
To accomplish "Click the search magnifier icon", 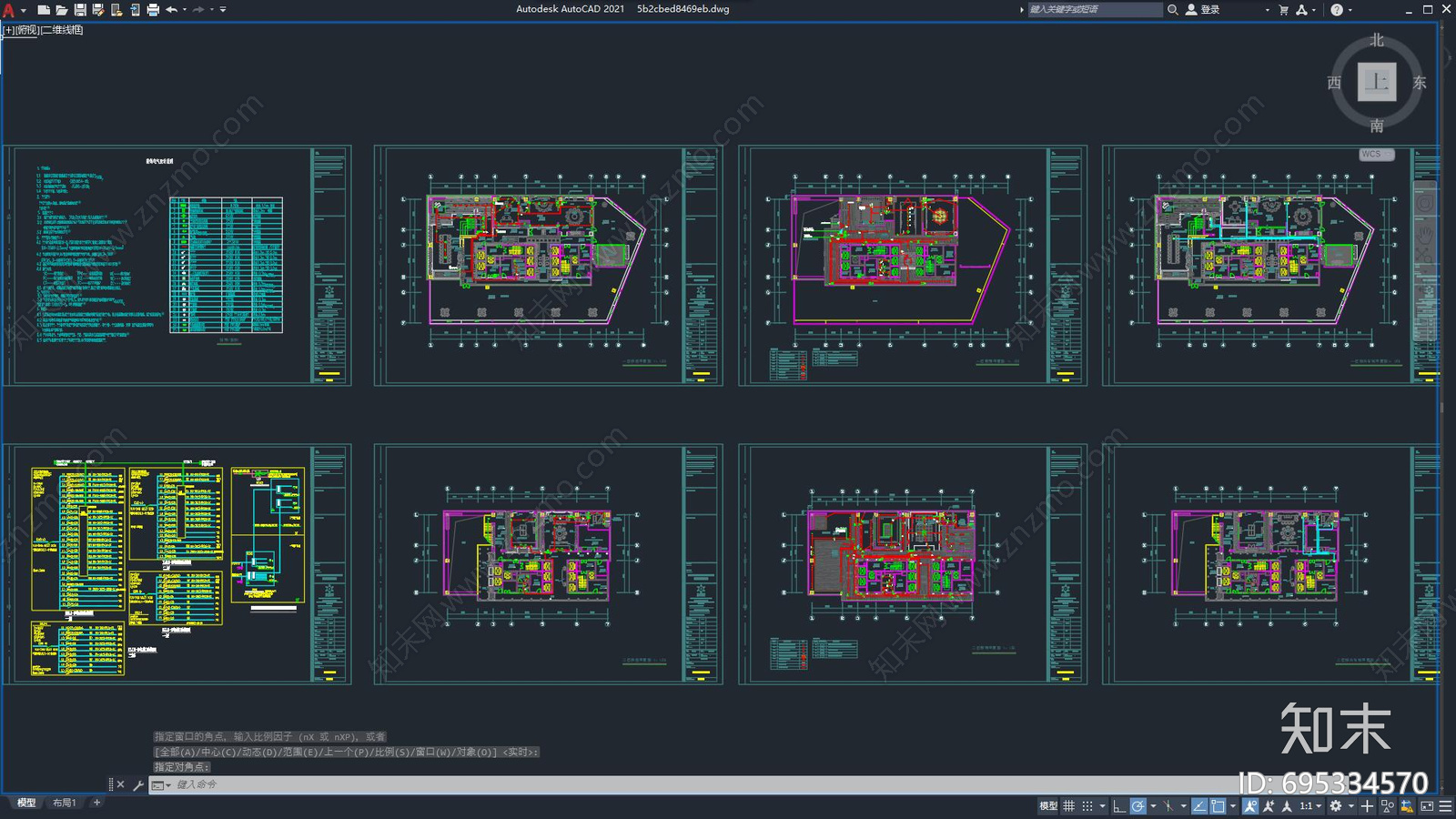I will tap(1173, 9).
